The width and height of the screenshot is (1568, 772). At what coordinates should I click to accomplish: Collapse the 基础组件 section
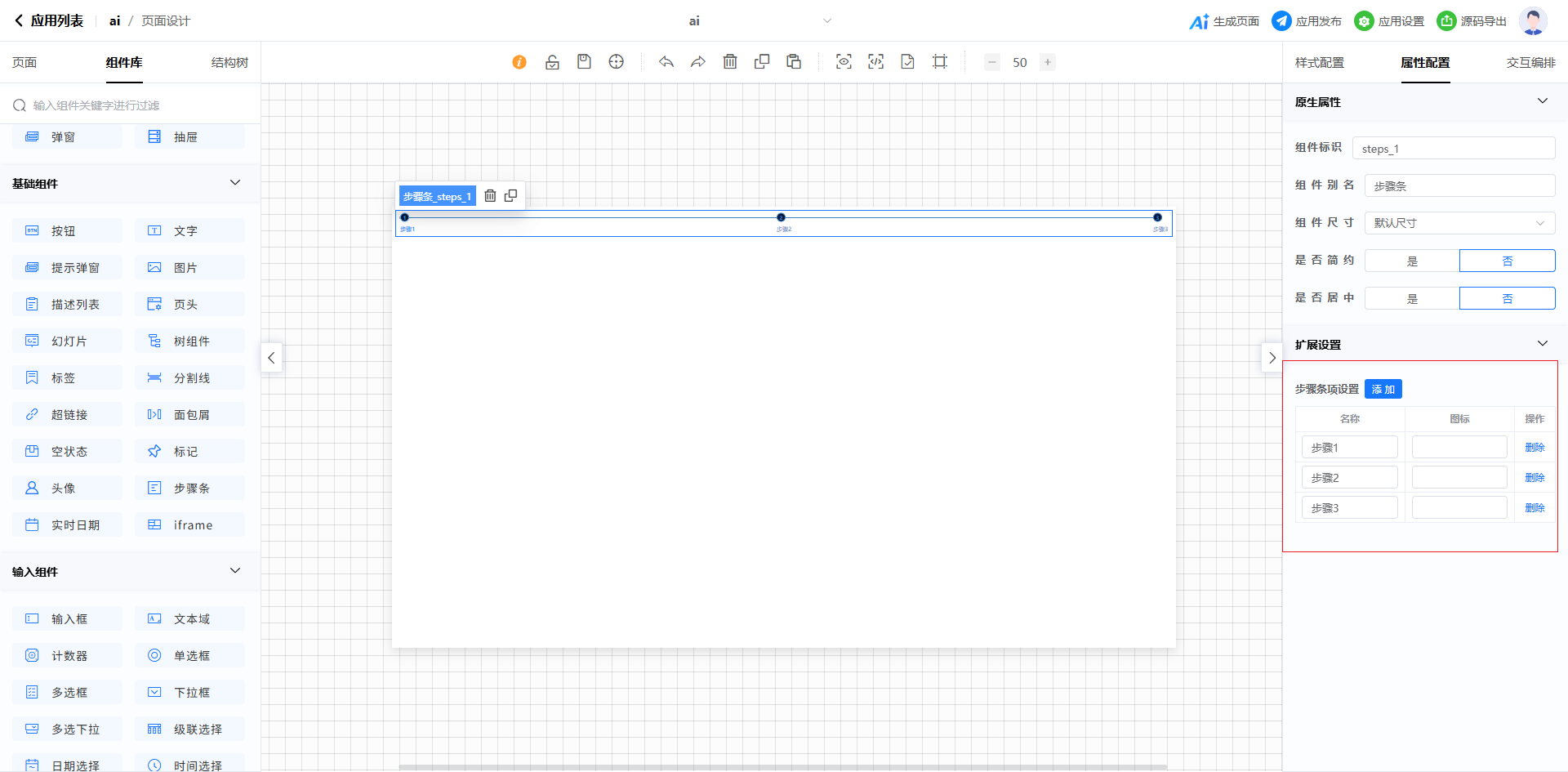pyautogui.click(x=235, y=183)
